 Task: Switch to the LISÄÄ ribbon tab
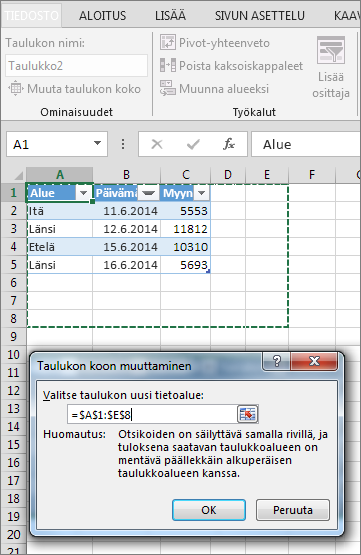coord(170,15)
